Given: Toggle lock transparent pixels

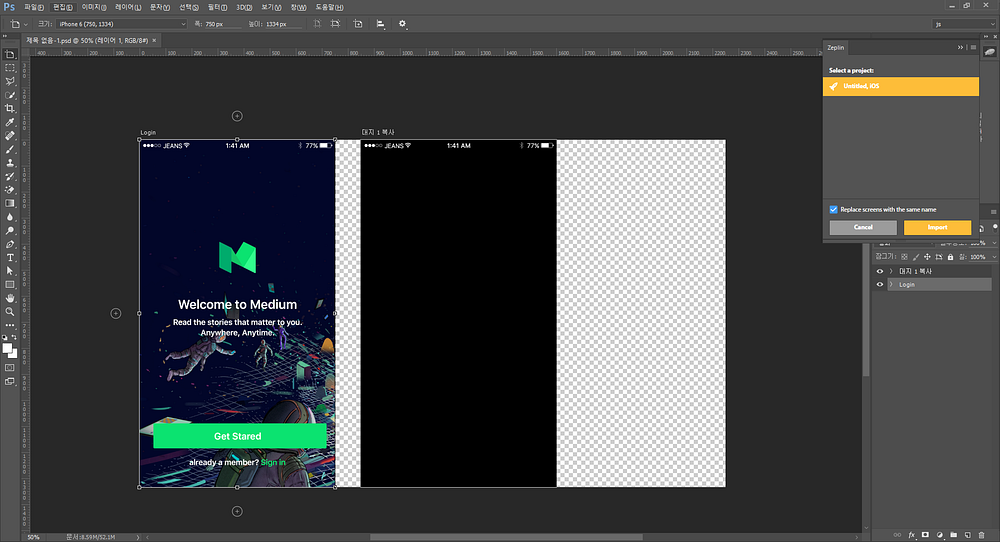Looking at the screenshot, I should [904, 257].
